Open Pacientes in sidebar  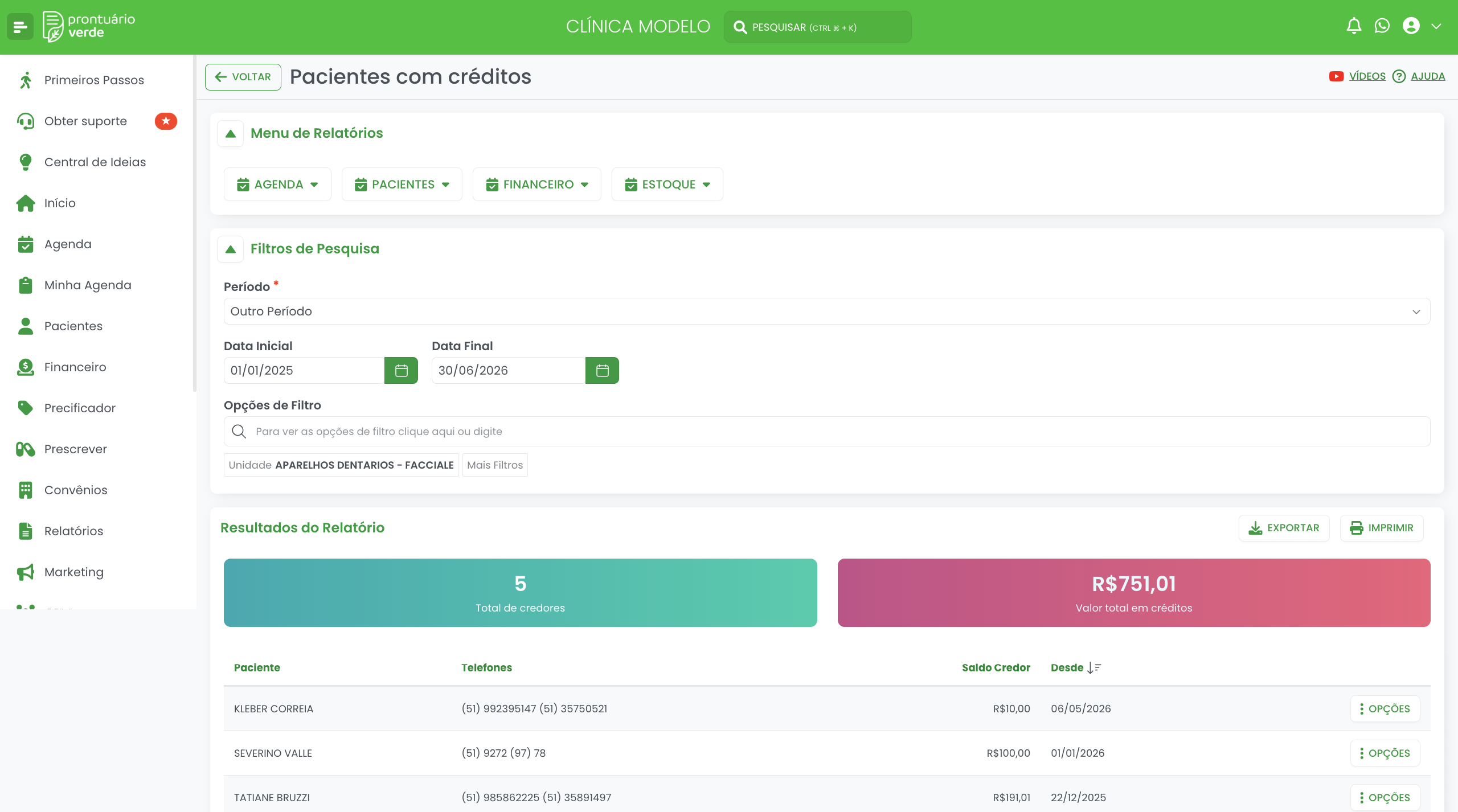73,326
